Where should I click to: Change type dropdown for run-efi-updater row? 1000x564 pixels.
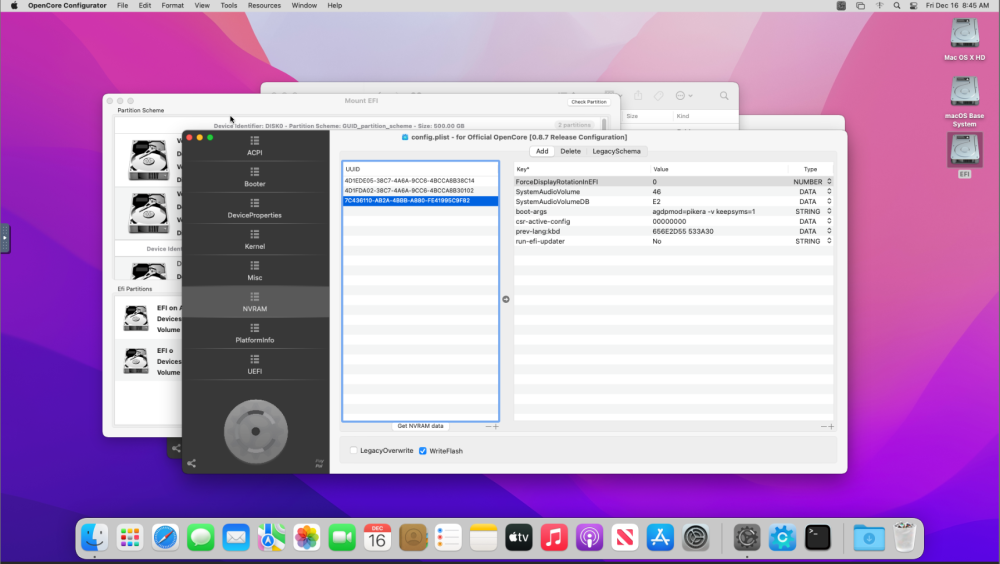(829, 241)
